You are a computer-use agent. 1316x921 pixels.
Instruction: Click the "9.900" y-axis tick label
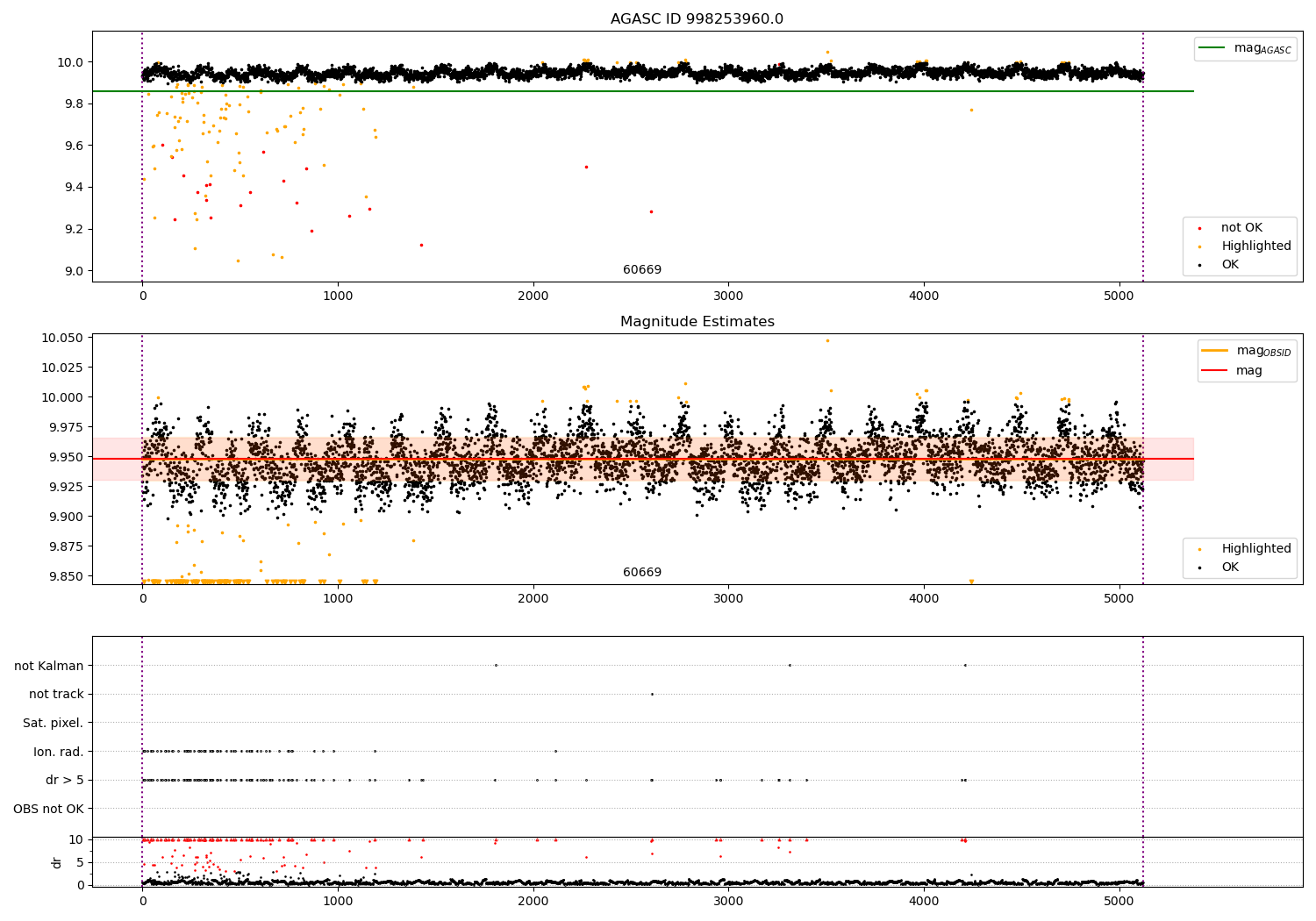68,517
